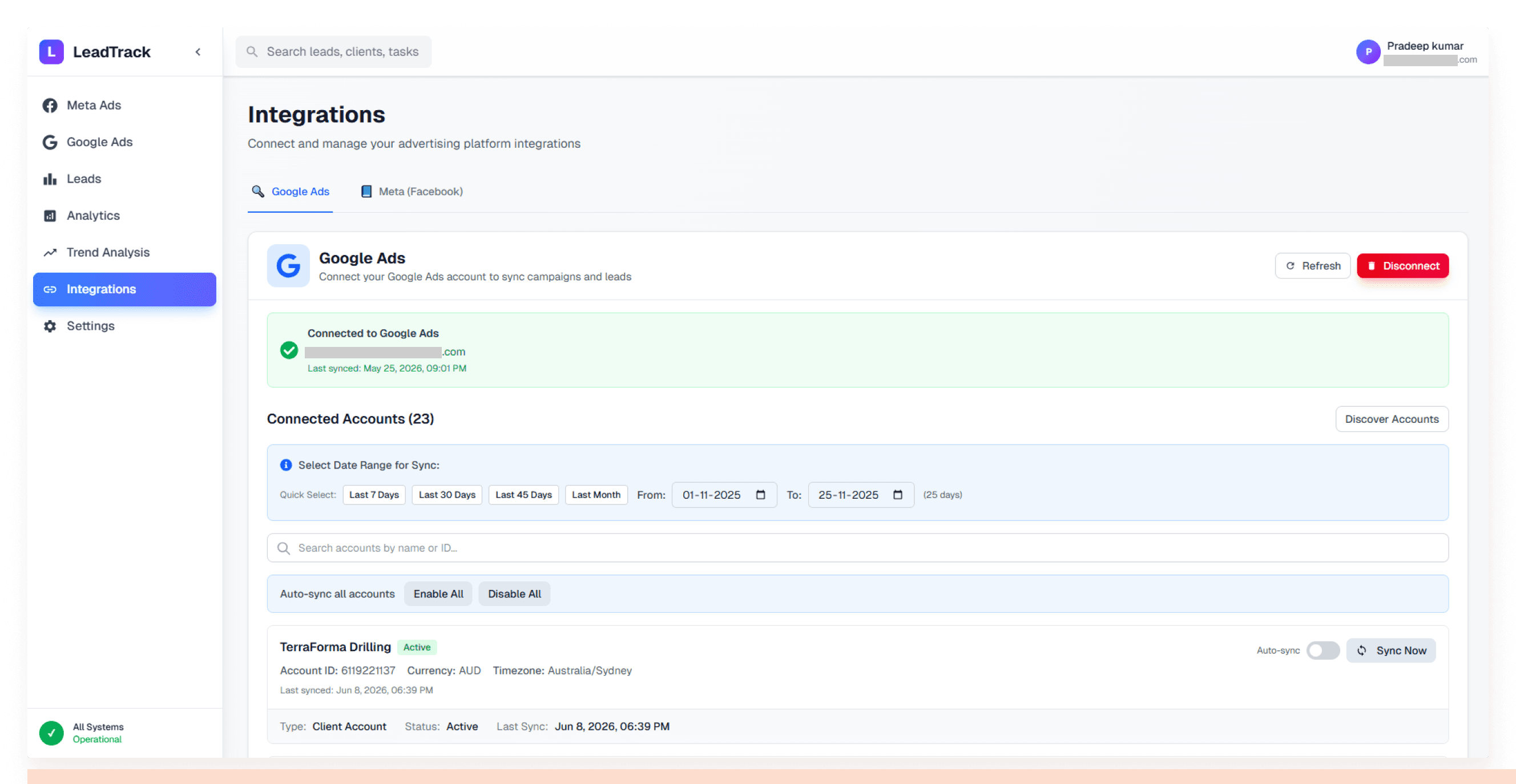The width and height of the screenshot is (1516, 784).
Task: Enable All auto-sync accounts
Action: pos(438,594)
